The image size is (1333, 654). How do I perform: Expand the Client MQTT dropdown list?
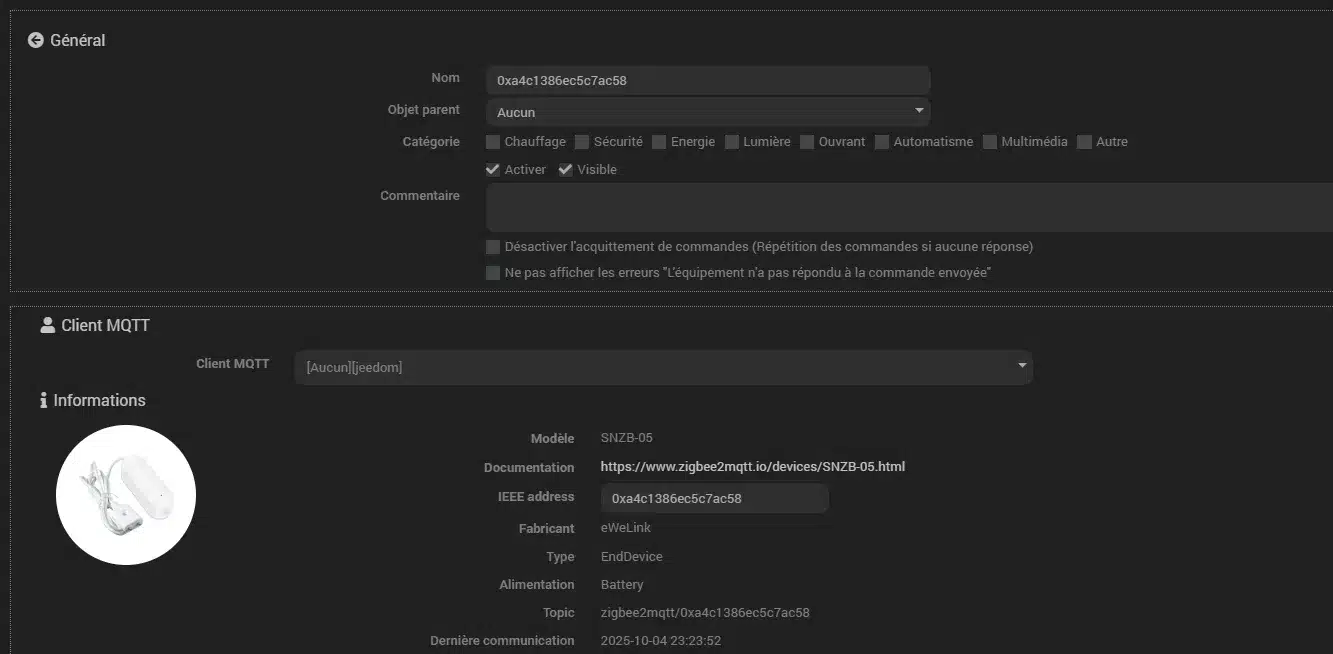pyautogui.click(x=663, y=367)
